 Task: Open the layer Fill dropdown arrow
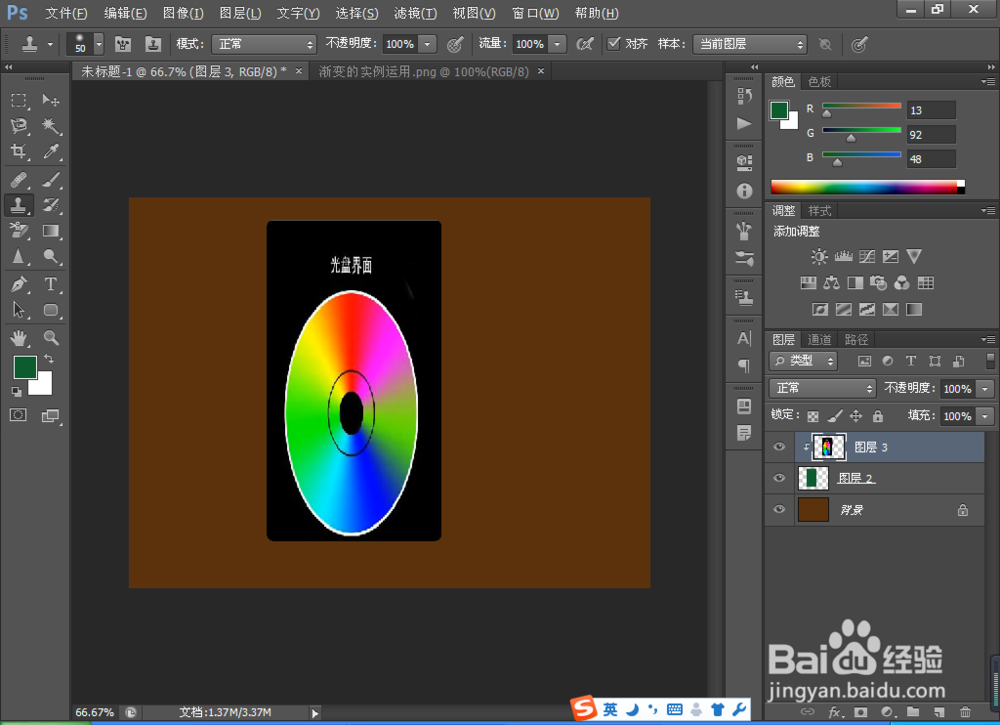point(985,416)
